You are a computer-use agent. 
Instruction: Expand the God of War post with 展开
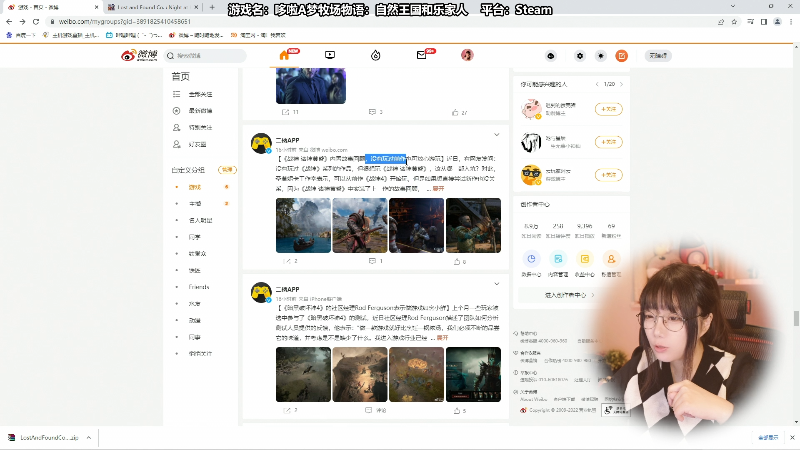(x=439, y=188)
